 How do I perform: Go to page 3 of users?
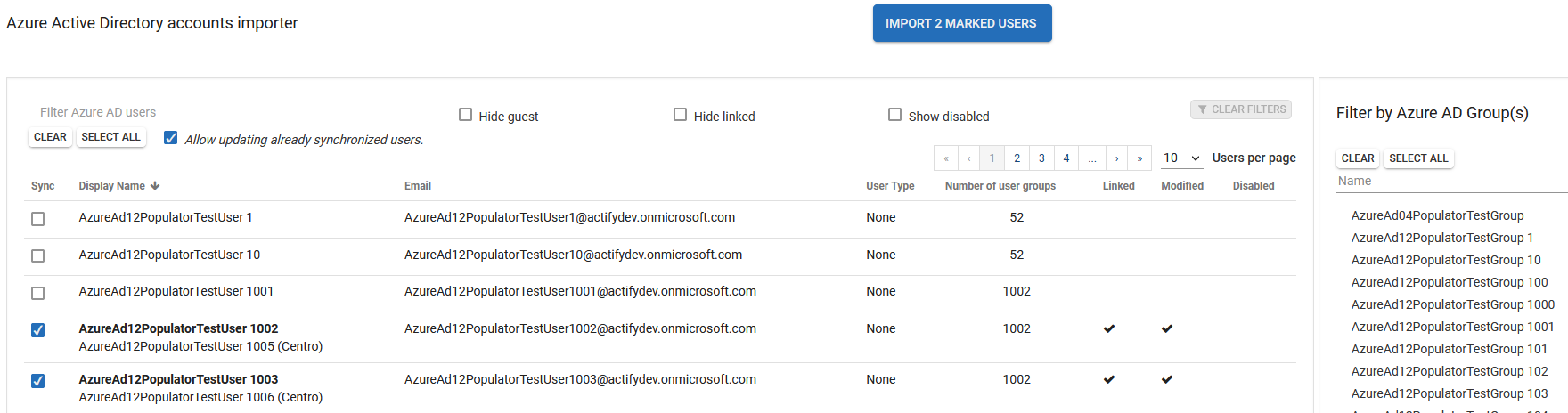[x=1041, y=158]
